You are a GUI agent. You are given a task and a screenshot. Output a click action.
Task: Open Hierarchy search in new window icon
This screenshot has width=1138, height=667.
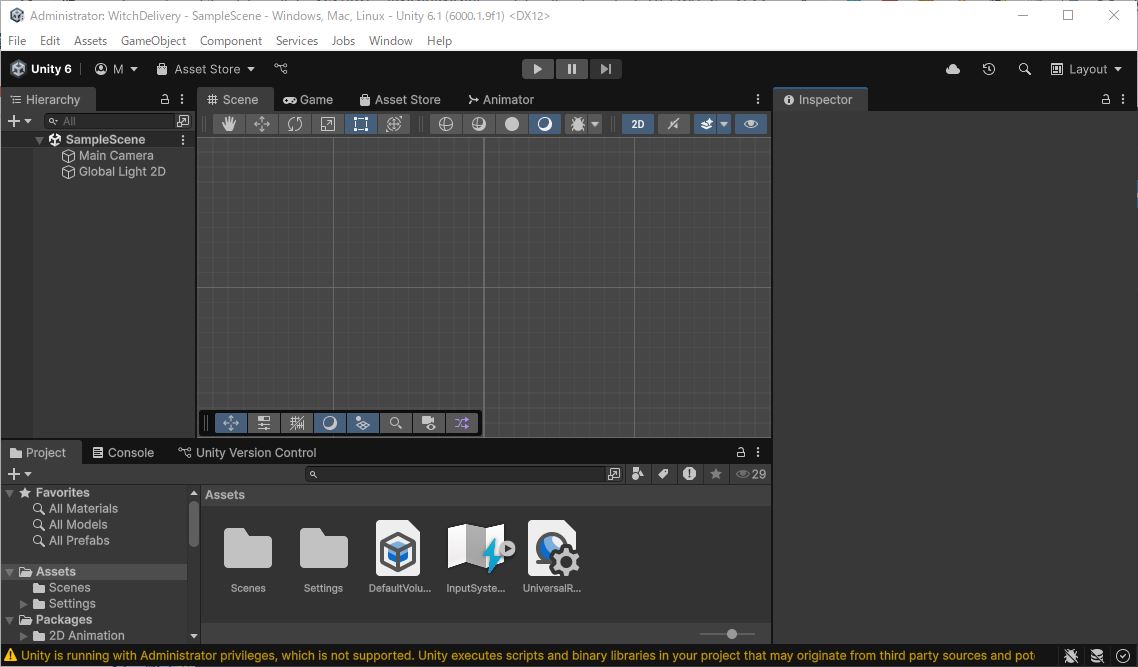coord(183,120)
